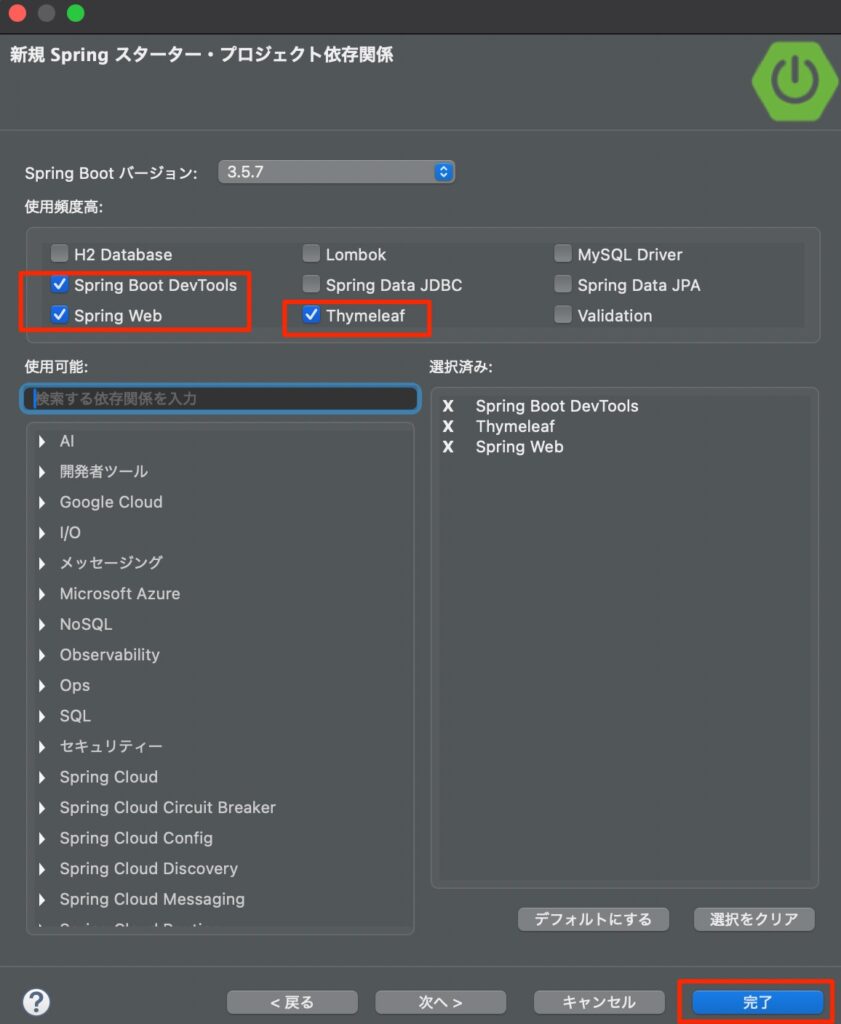Screen dimensions: 841x1024
Task: Click the help question mark icon
Action: pyautogui.click(x=36, y=1001)
